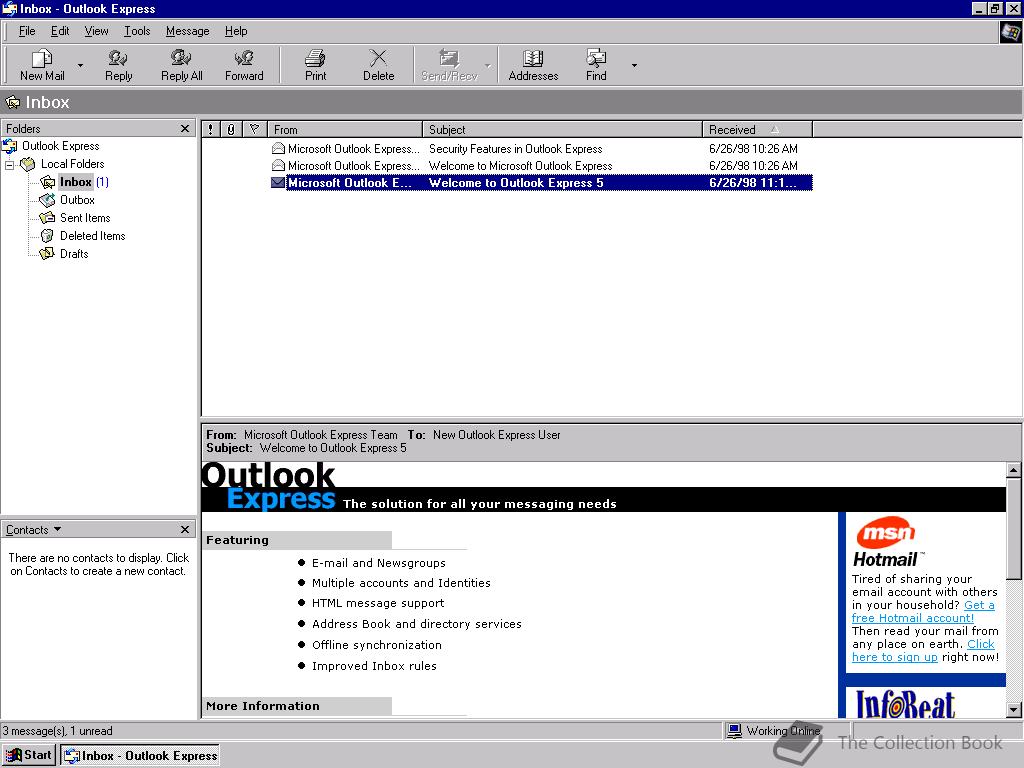Screen dimensions: 1024x768
Task: Forward the highlighted email
Action: (244, 64)
